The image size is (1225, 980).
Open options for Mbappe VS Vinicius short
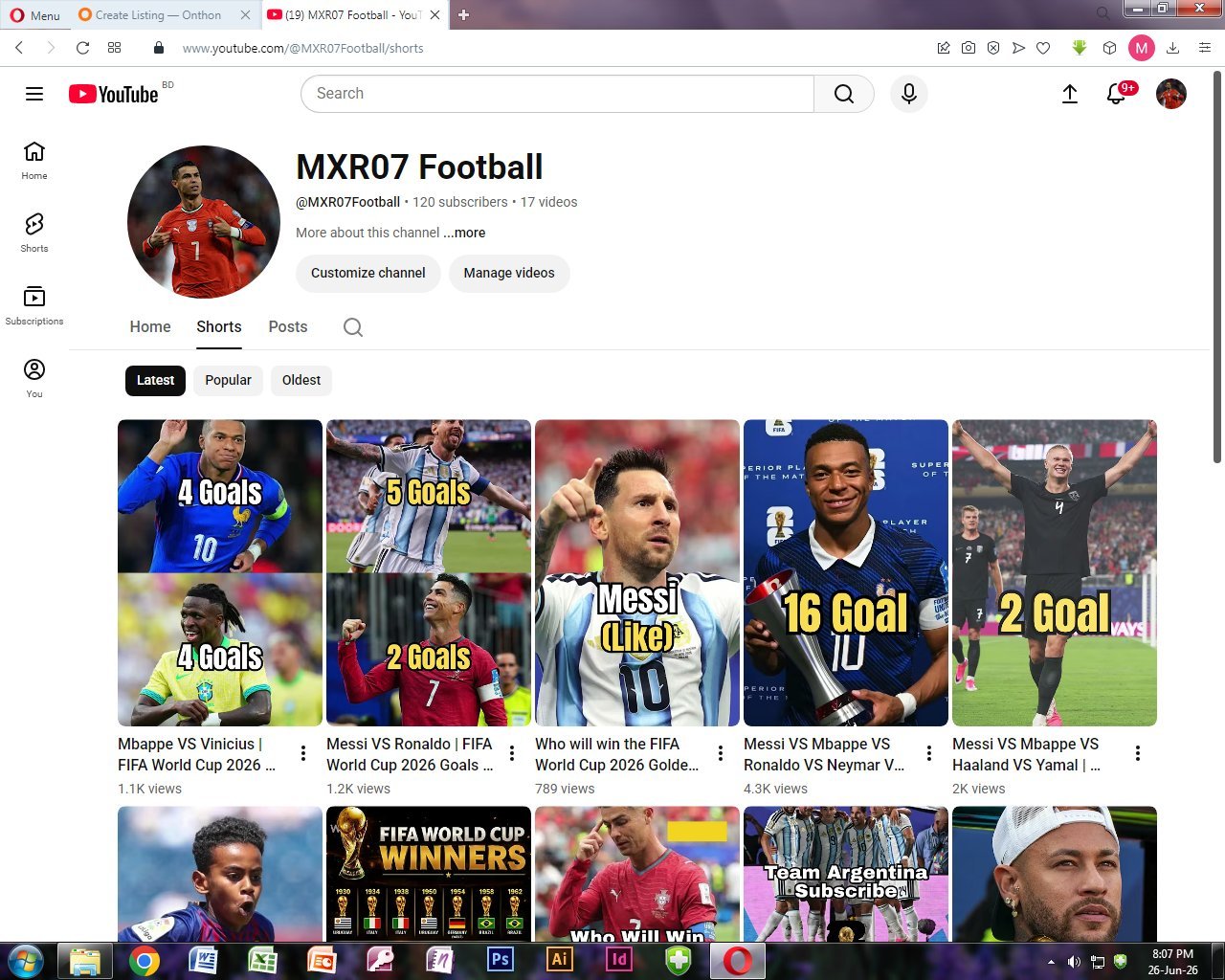click(x=303, y=753)
